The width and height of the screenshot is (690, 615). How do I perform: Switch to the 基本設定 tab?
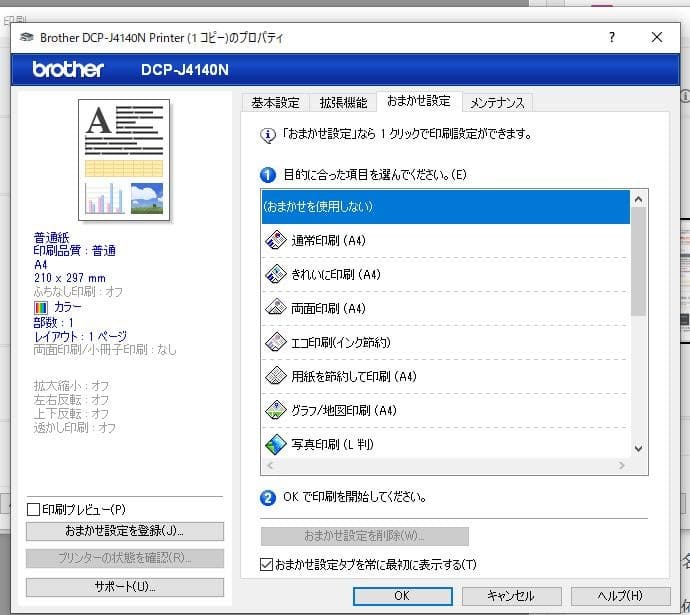275,103
